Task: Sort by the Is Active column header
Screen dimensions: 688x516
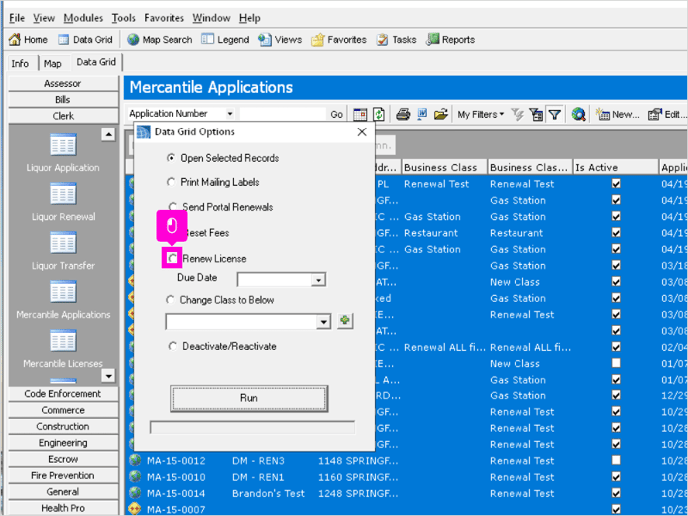Action: [x=616, y=167]
